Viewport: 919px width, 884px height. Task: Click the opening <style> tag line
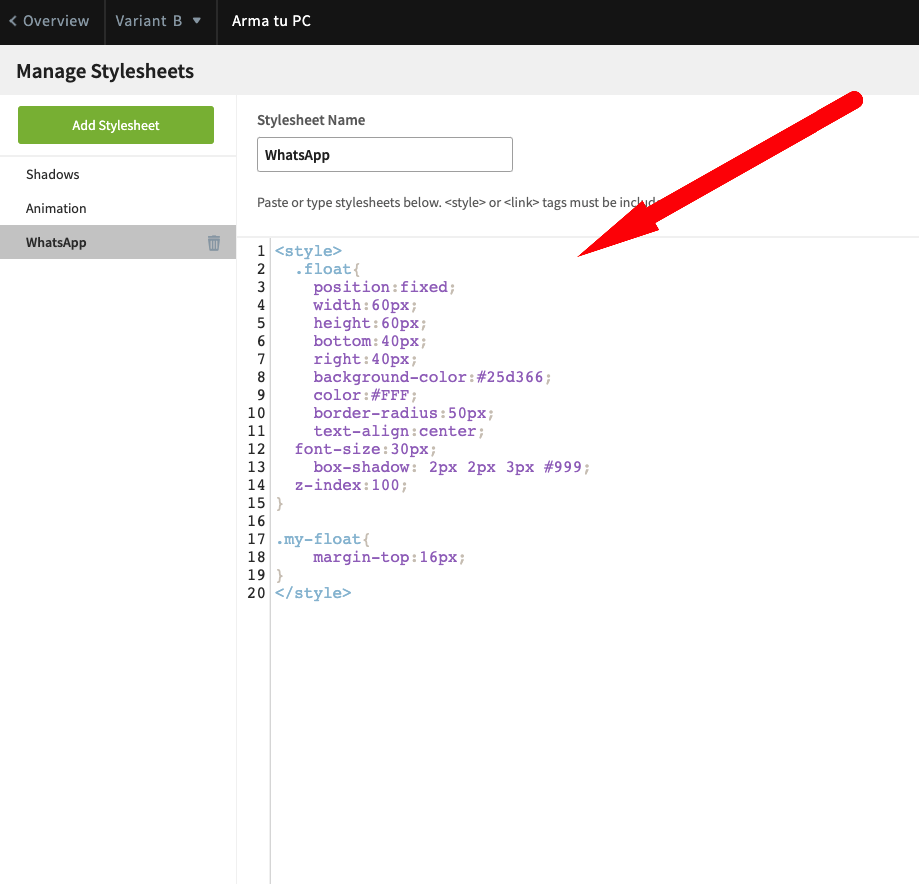(308, 251)
